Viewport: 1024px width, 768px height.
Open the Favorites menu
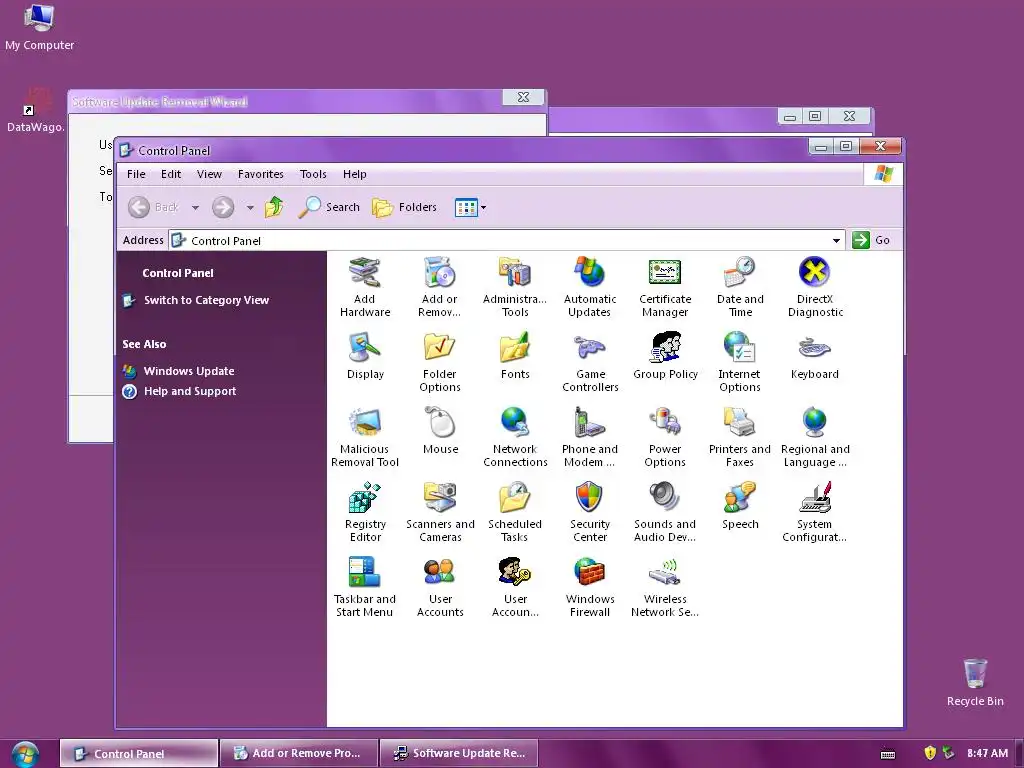click(x=261, y=174)
